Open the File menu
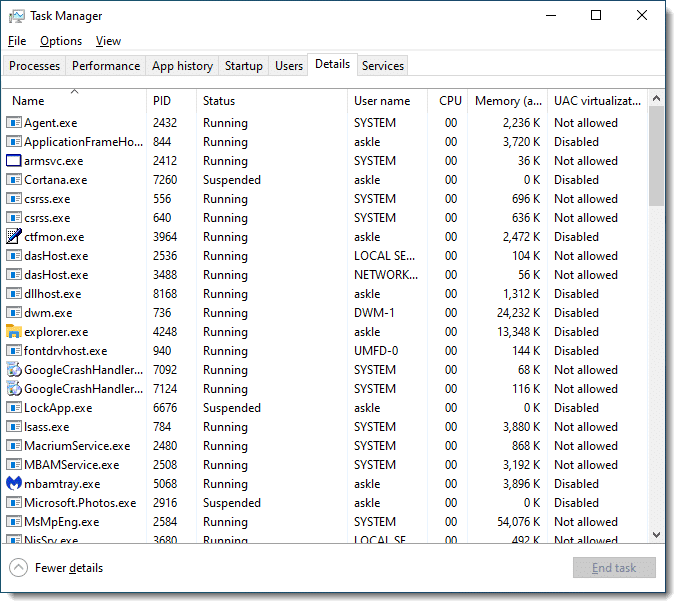This screenshot has height=608, width=681. [17, 41]
